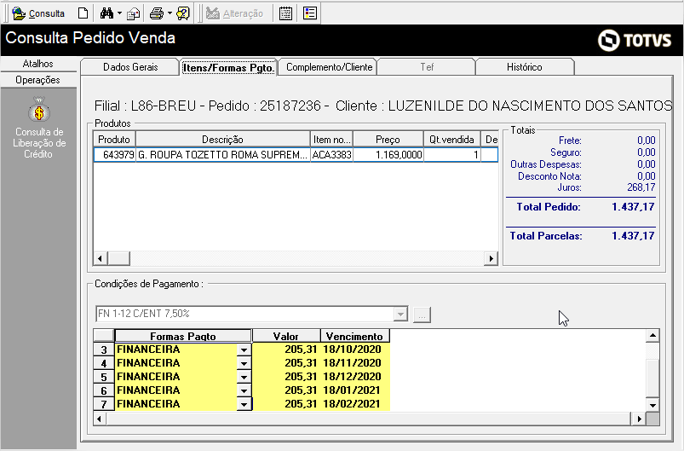Viewport: 684px width, 451px height.
Task: Click the colored list legend icon
Action: [310, 13]
